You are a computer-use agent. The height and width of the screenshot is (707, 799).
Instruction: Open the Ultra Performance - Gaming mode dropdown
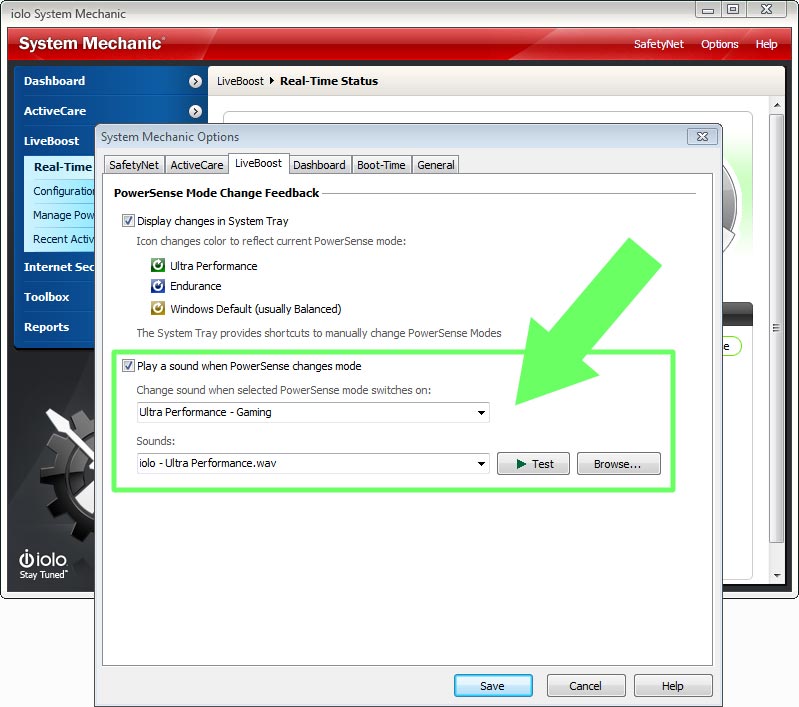point(313,412)
